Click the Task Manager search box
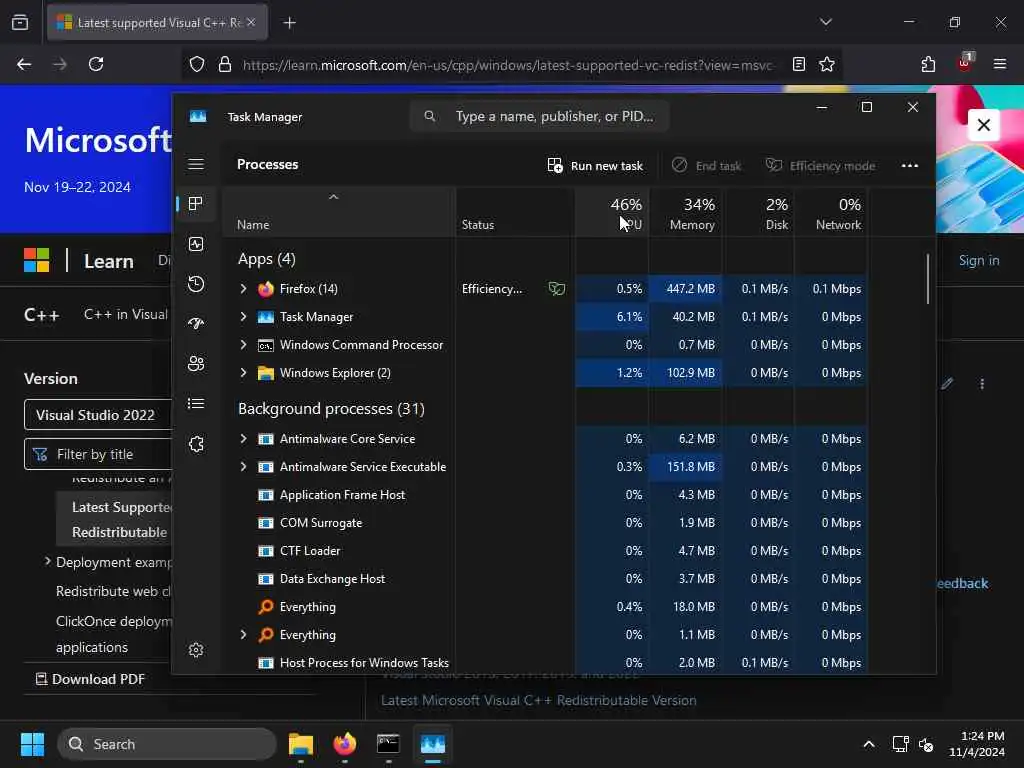The image size is (1024, 768). coord(539,116)
